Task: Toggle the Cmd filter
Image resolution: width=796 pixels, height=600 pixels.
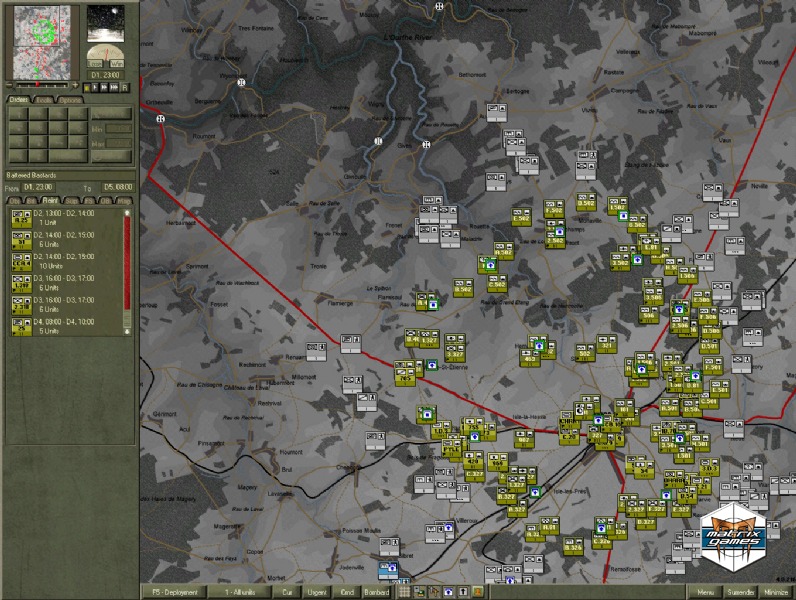Action: (346, 592)
